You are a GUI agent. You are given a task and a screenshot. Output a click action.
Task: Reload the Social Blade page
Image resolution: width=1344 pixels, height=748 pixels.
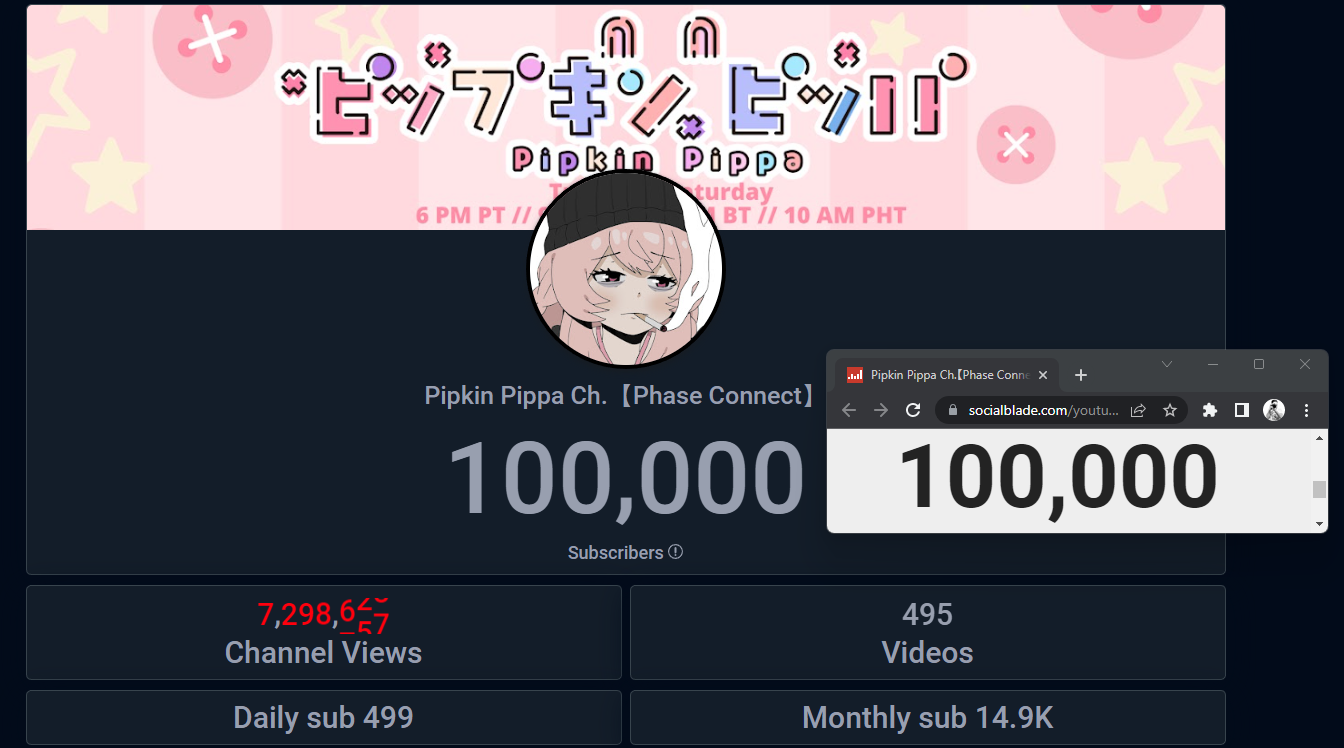913,410
